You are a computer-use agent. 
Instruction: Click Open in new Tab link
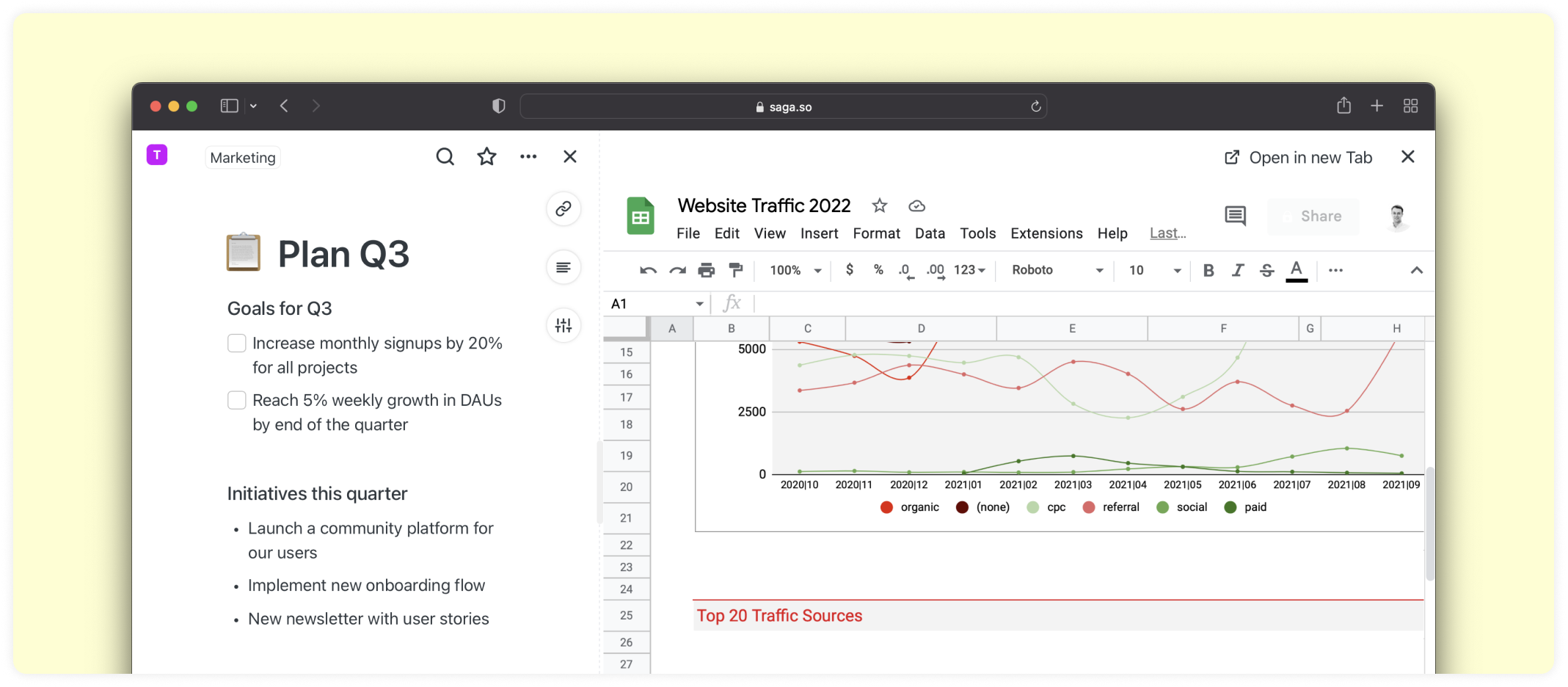[x=1299, y=157]
